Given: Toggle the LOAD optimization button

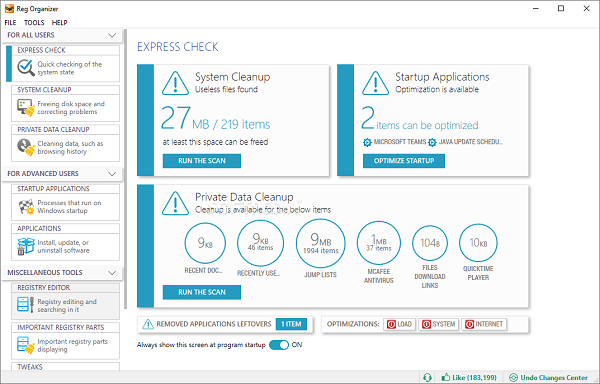Looking at the screenshot, I should [399, 324].
